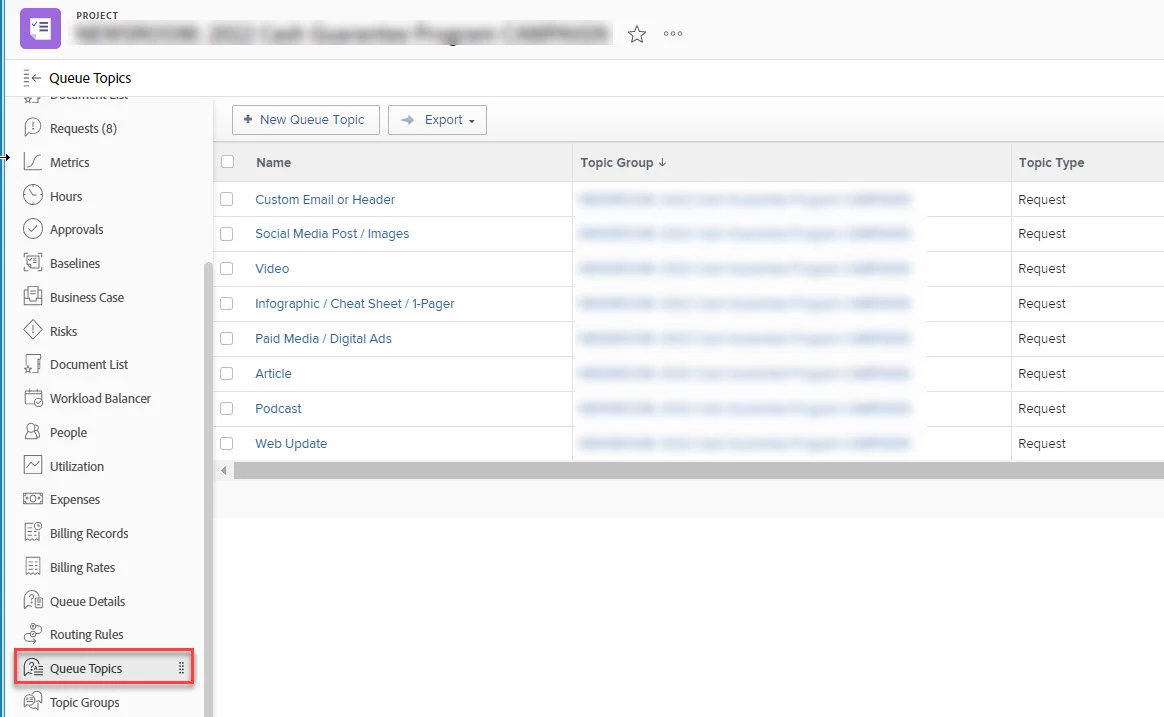Open the Billing Rates section
Screen dimensions: 1164x717
tap(82, 568)
